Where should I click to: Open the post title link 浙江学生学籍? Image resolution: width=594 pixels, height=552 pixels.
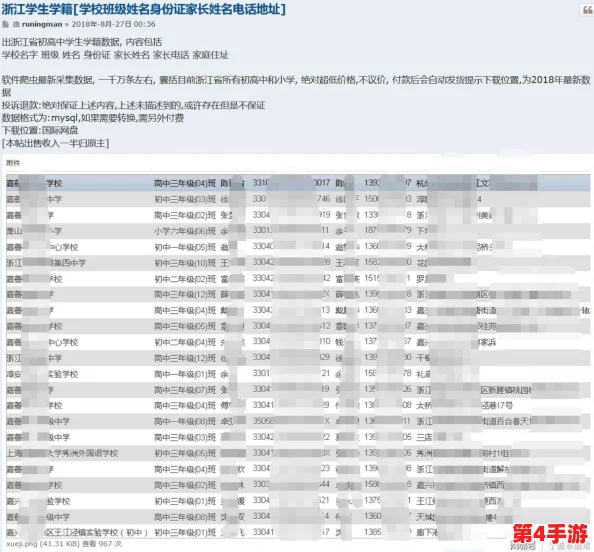(x=144, y=9)
